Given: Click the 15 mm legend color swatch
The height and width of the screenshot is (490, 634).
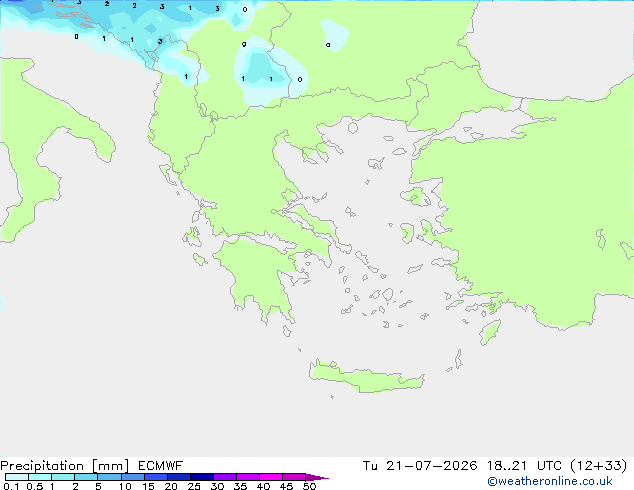Looking at the screenshot, I should pos(155,477).
